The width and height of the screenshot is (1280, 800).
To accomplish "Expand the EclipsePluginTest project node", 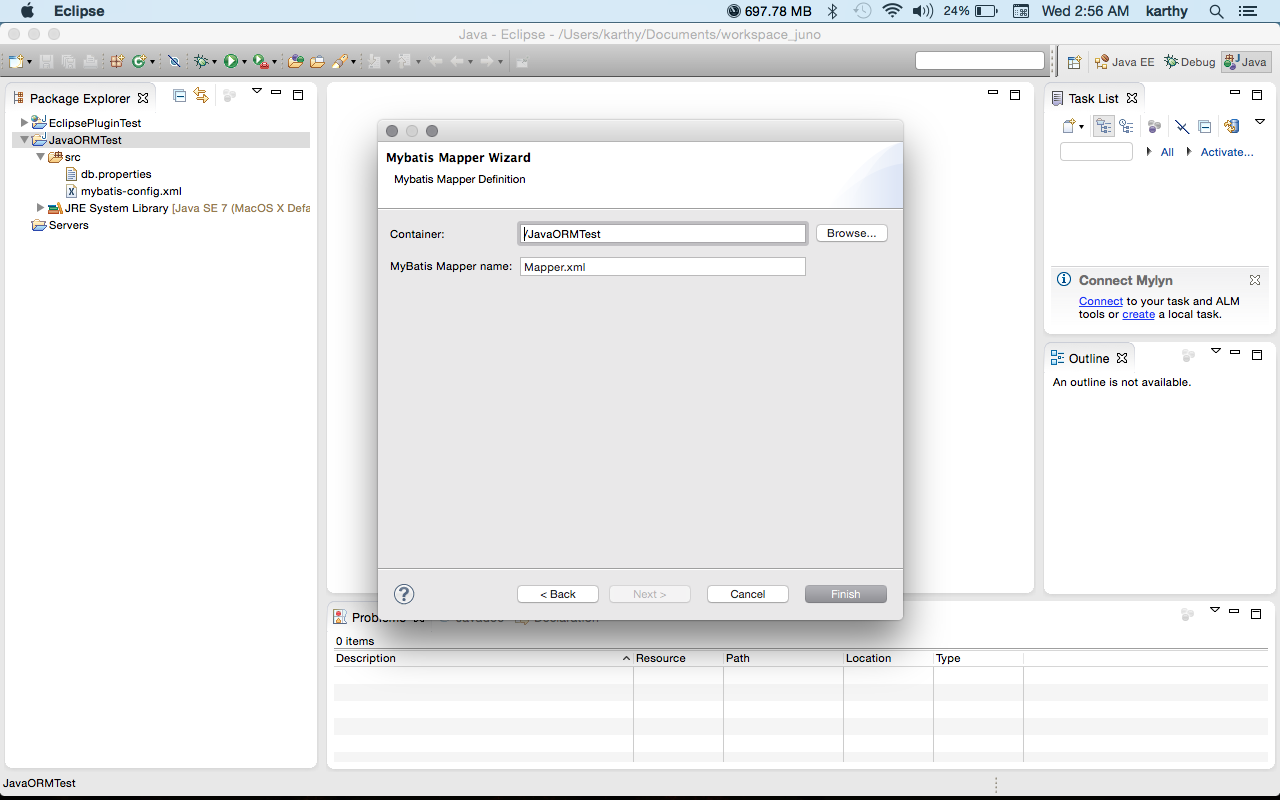I will (x=24, y=123).
